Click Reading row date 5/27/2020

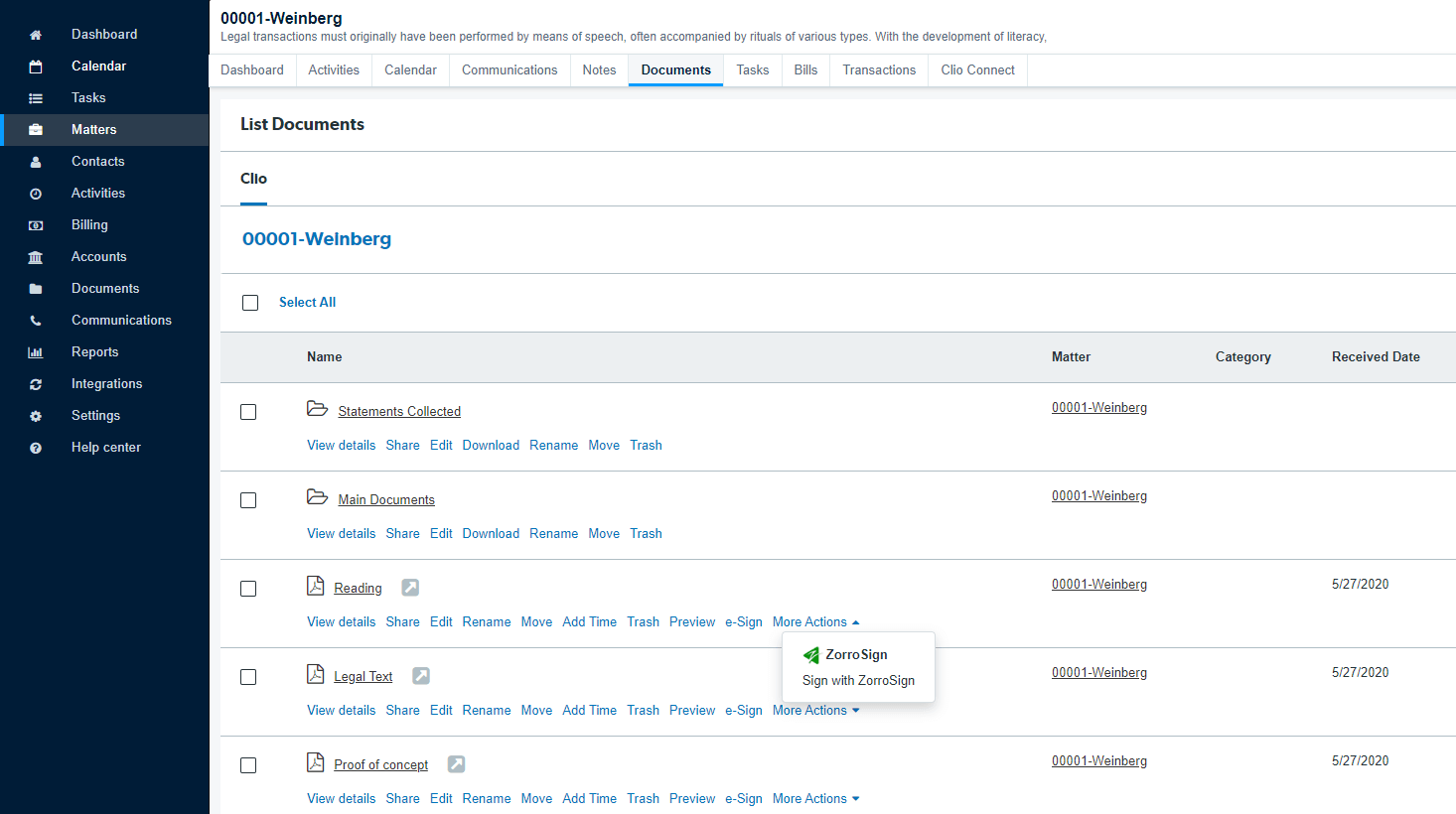click(1361, 585)
